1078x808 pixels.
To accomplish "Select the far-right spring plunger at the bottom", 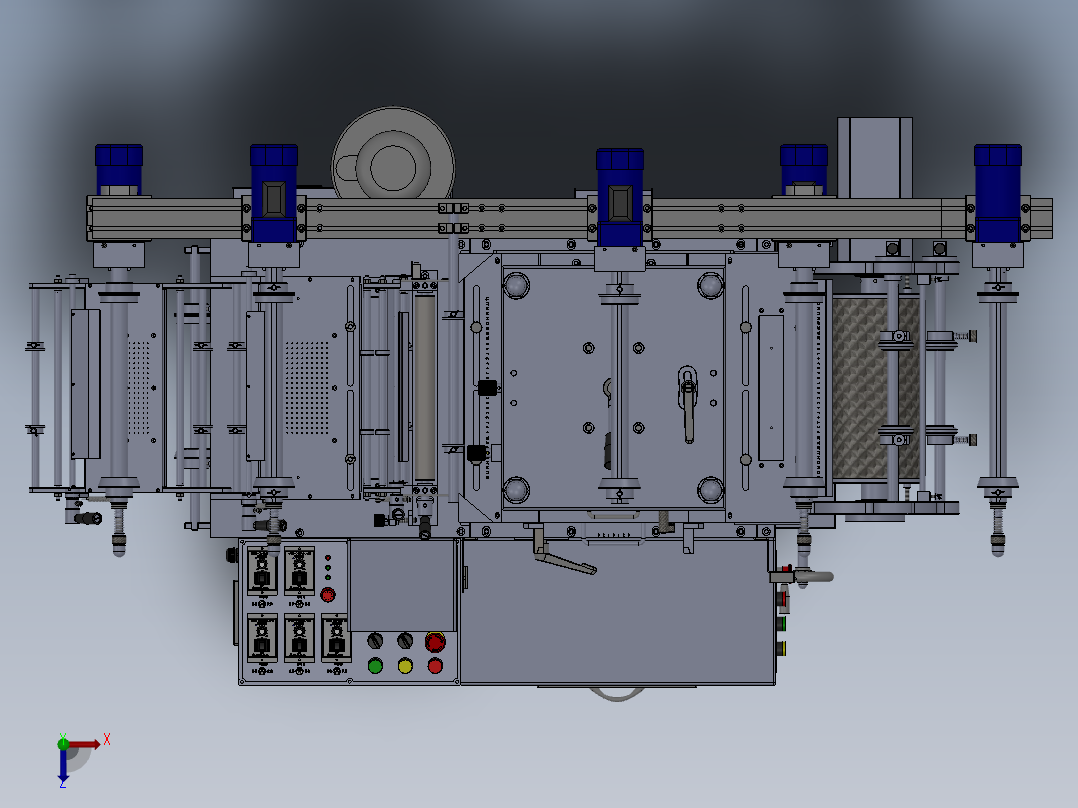I will coord(998,530).
